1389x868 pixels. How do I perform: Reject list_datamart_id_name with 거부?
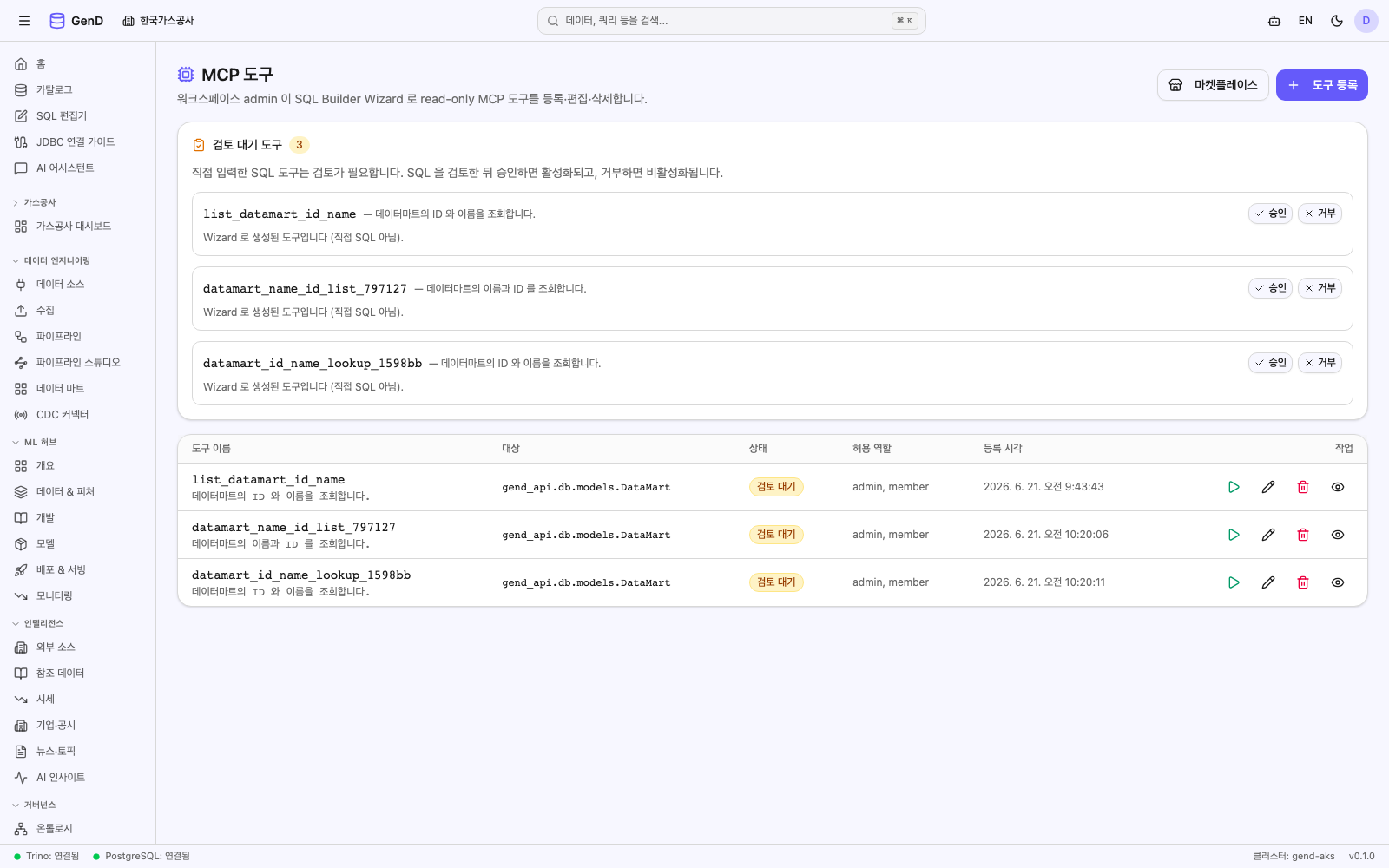tap(1320, 214)
